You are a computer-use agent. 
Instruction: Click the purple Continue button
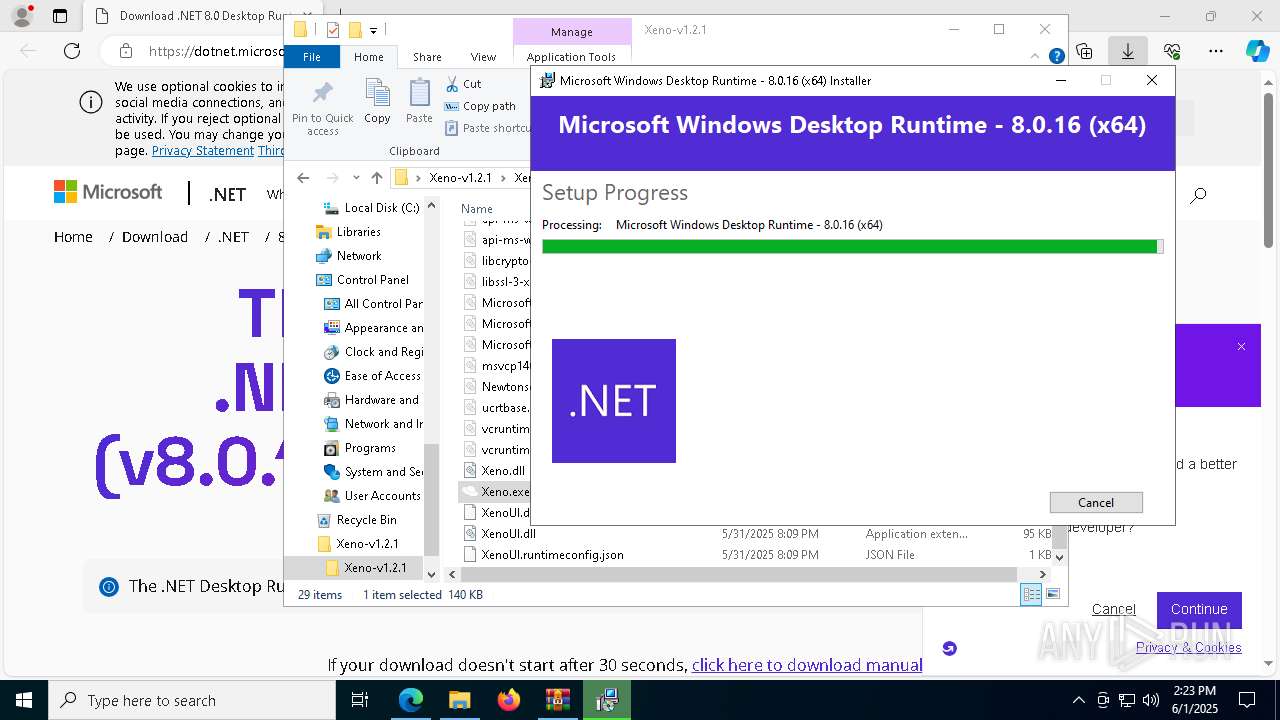1199,609
